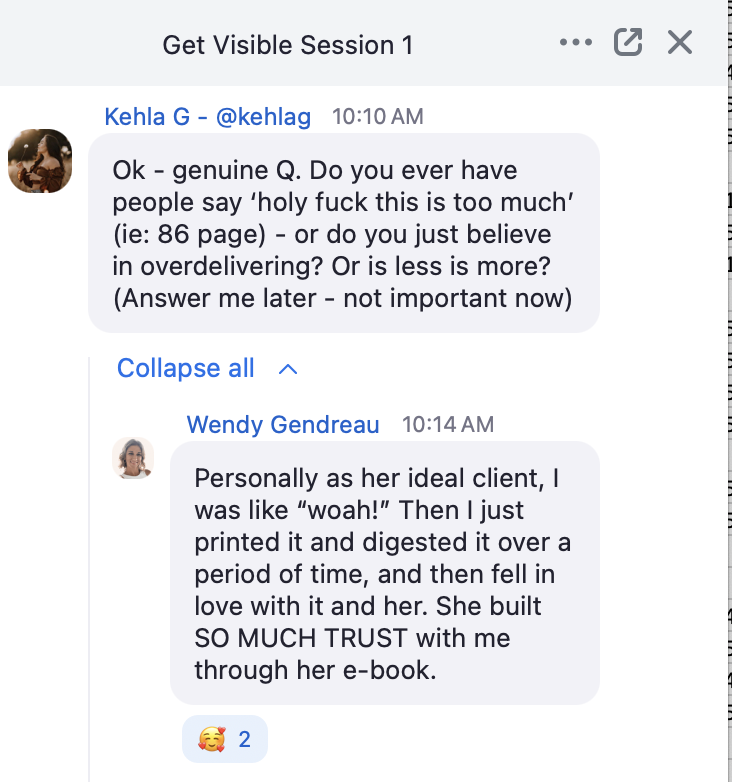Click the reaction count of 2
Viewport: 732px width, 782px height.
click(244, 739)
